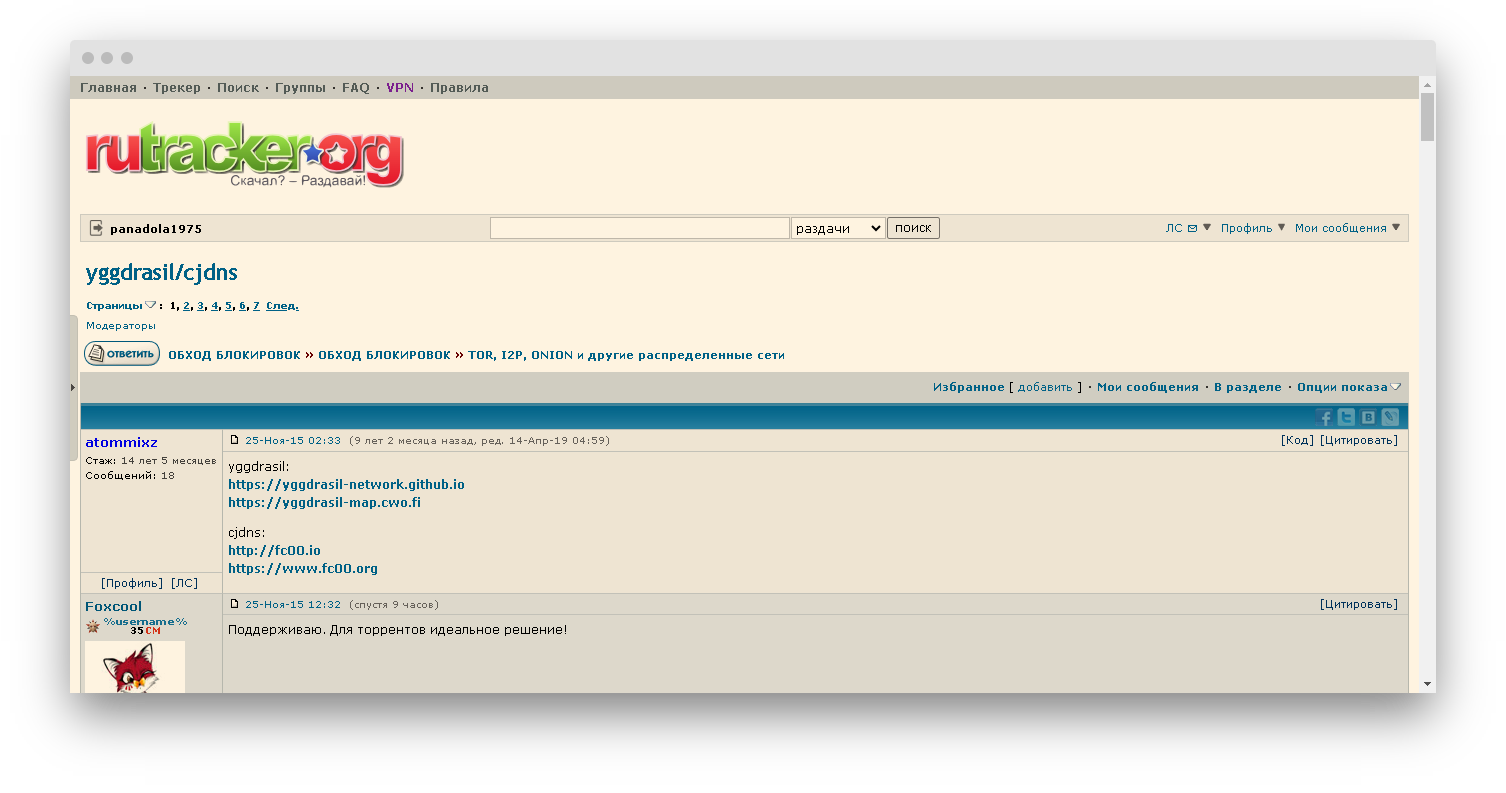
Task: Expand Опции показа options
Action: pos(1349,387)
